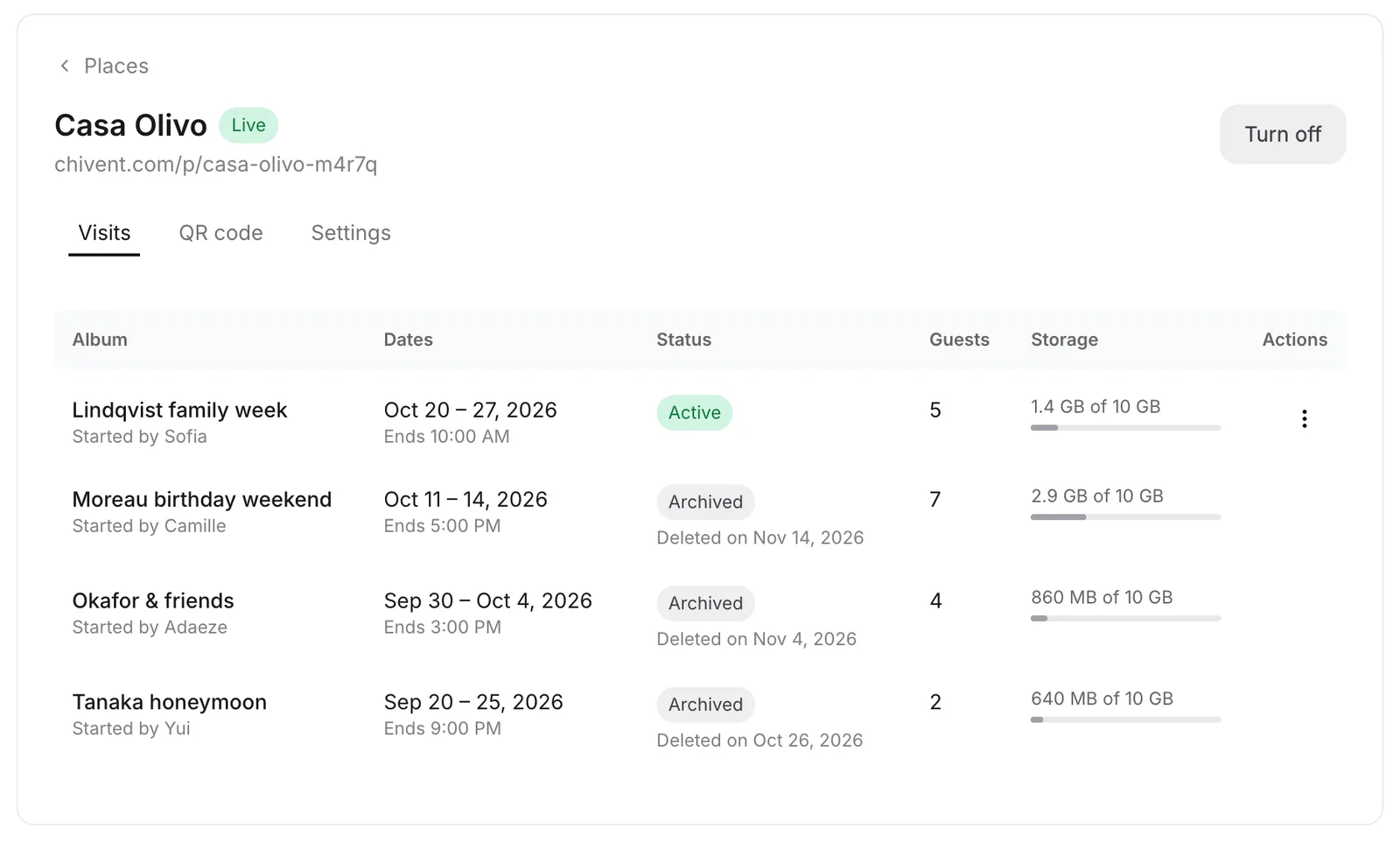Click 'Ends 10:00 AM' text
Image resolution: width=1400 pixels, height=842 pixels.
pyautogui.click(x=446, y=437)
